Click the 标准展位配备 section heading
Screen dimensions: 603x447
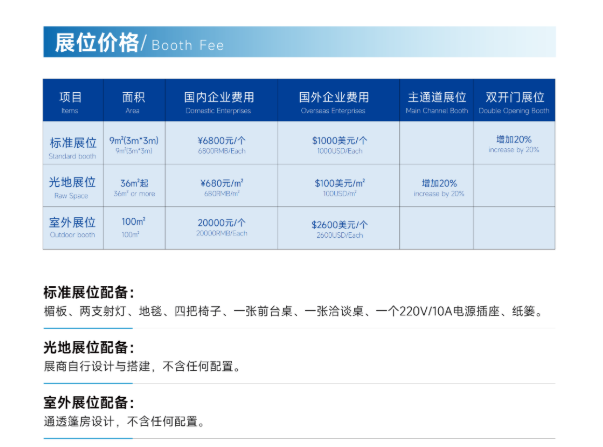88,293
